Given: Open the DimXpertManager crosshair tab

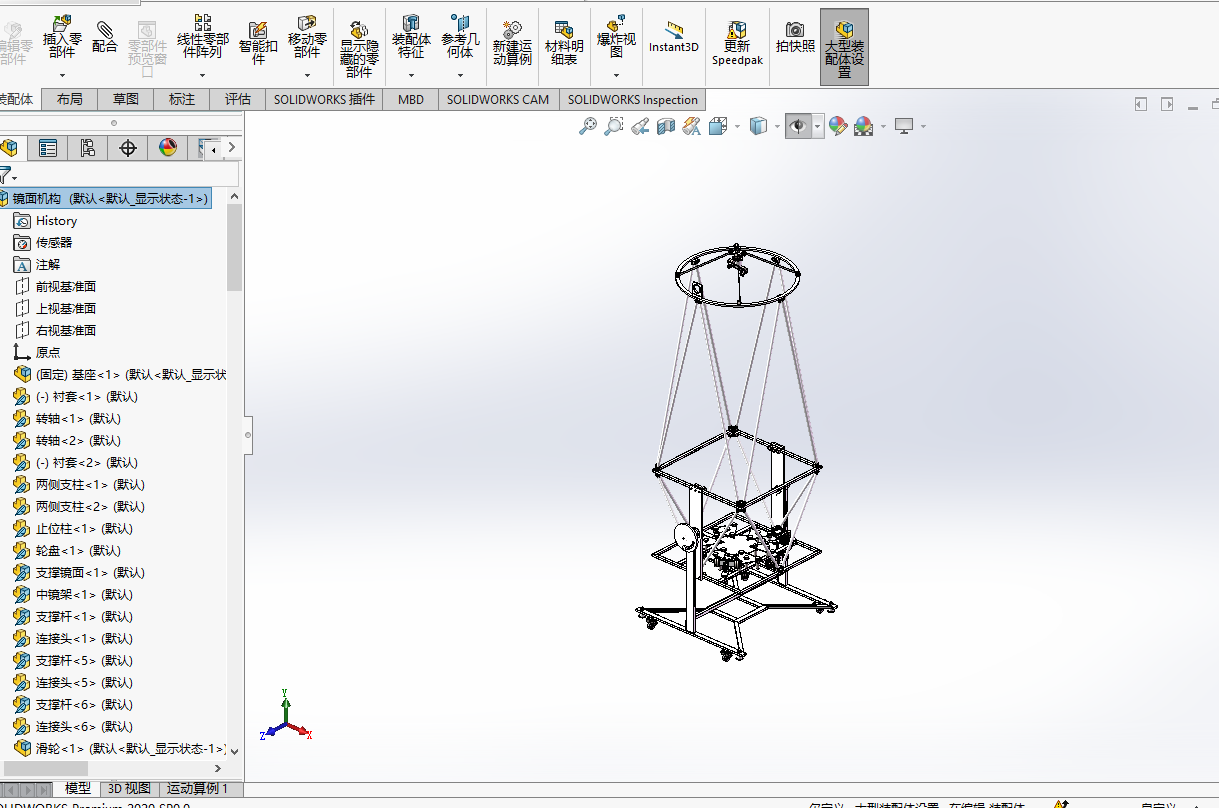Looking at the screenshot, I should pyautogui.click(x=127, y=148).
